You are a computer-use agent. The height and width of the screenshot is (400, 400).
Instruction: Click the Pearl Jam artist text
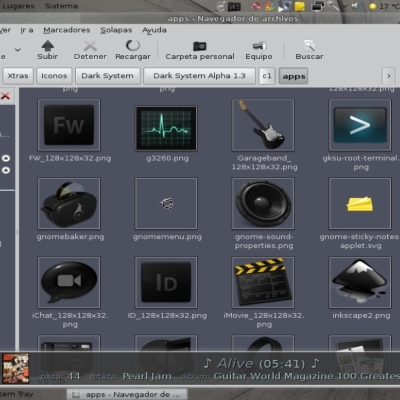click(x=147, y=376)
